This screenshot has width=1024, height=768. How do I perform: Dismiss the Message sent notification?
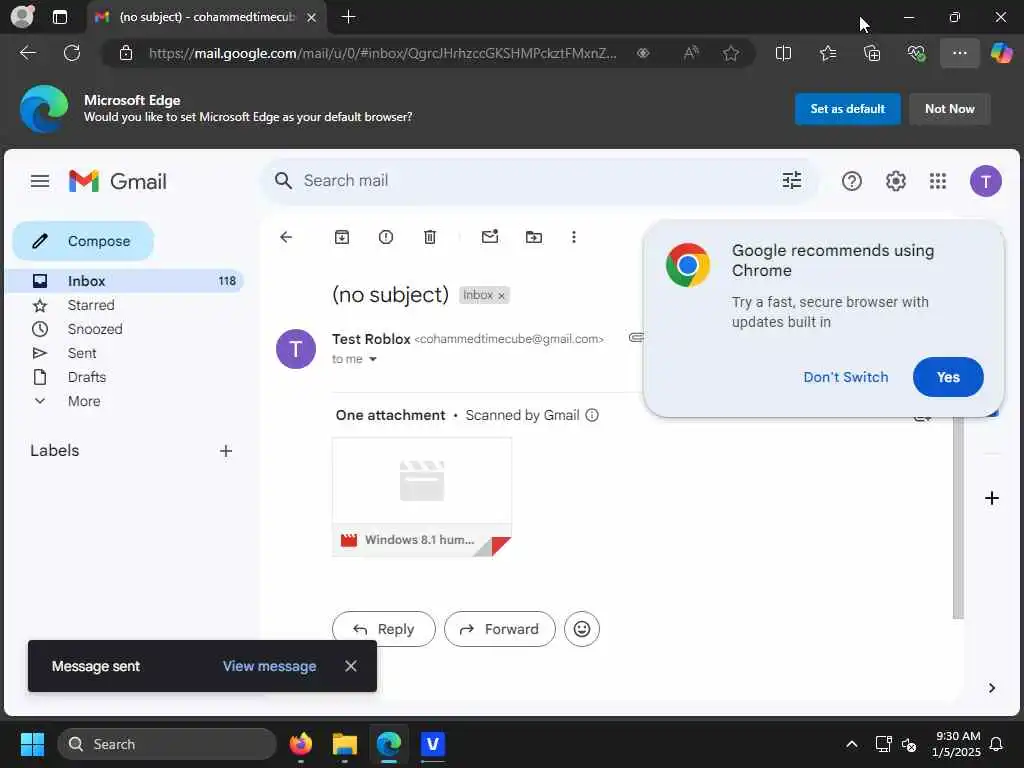click(351, 665)
